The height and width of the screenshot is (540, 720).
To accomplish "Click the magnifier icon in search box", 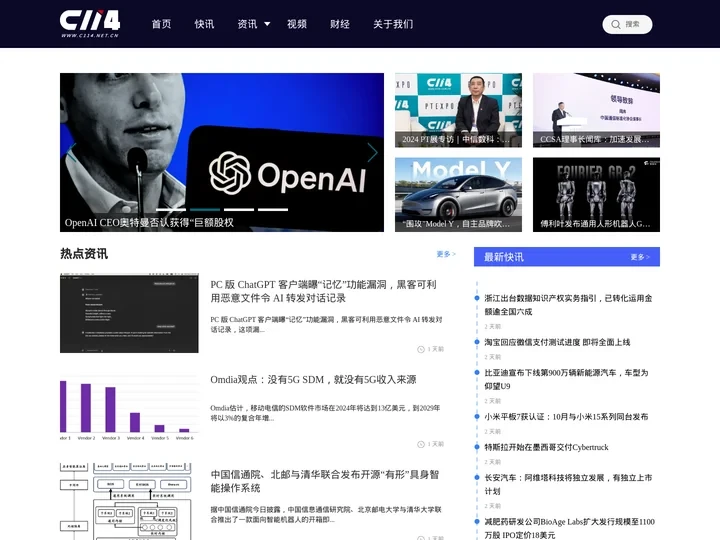I will click(616, 24).
